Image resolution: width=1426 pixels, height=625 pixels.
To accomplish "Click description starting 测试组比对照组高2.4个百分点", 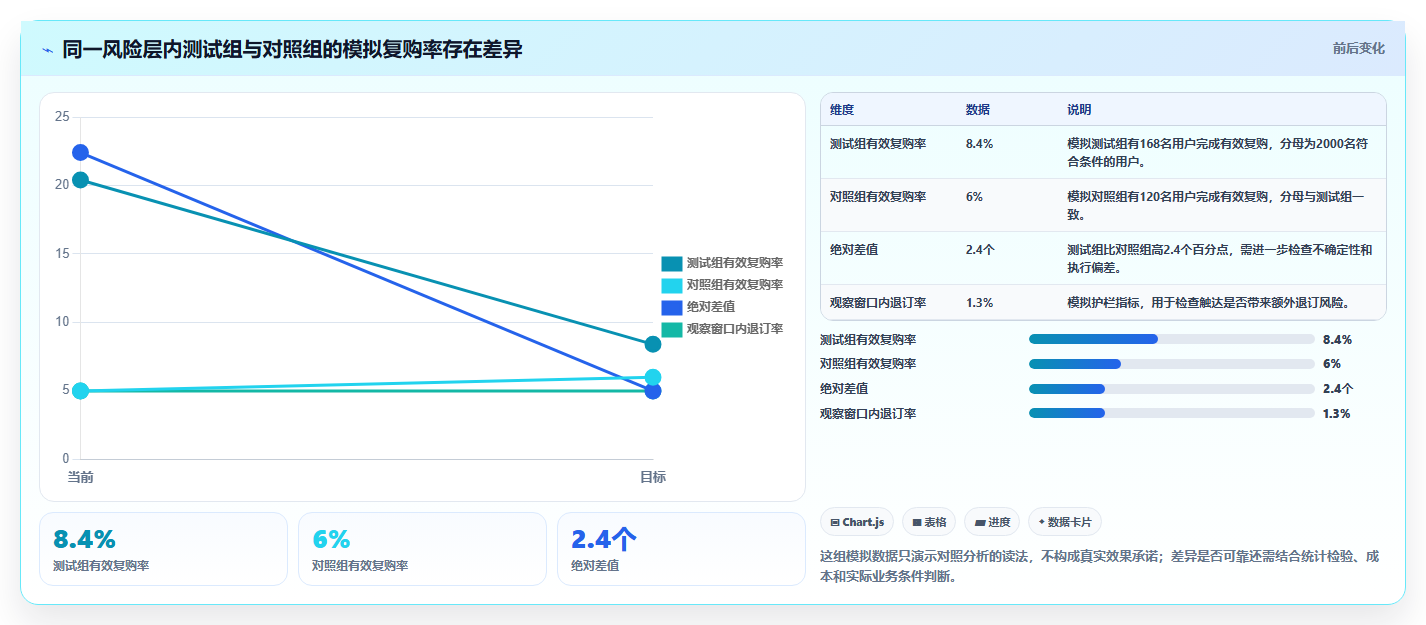I will (x=1220, y=258).
